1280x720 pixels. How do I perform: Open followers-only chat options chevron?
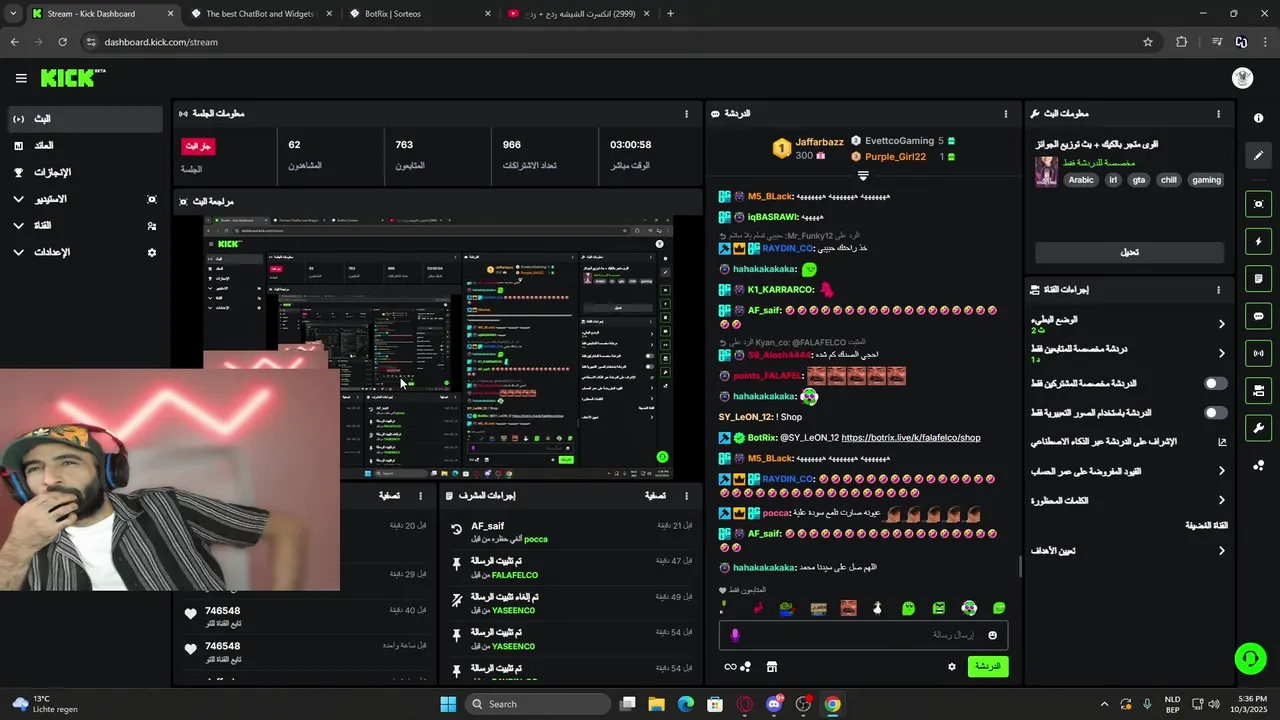1221,353
